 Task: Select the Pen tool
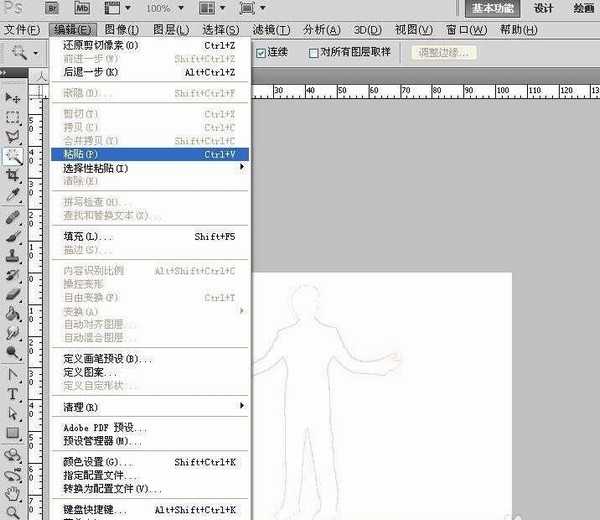coord(12,375)
